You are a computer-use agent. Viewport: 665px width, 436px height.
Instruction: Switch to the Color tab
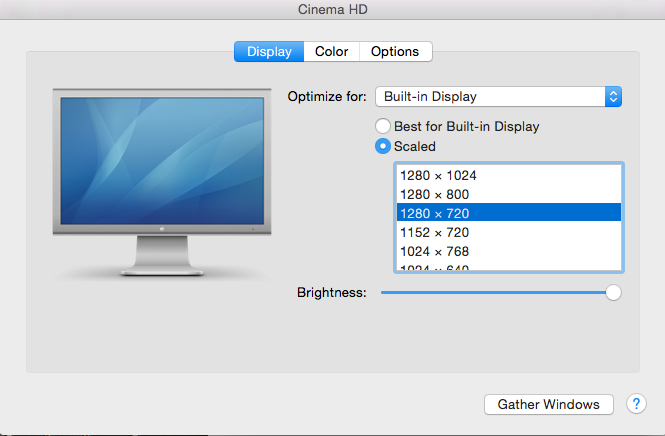[331, 52]
